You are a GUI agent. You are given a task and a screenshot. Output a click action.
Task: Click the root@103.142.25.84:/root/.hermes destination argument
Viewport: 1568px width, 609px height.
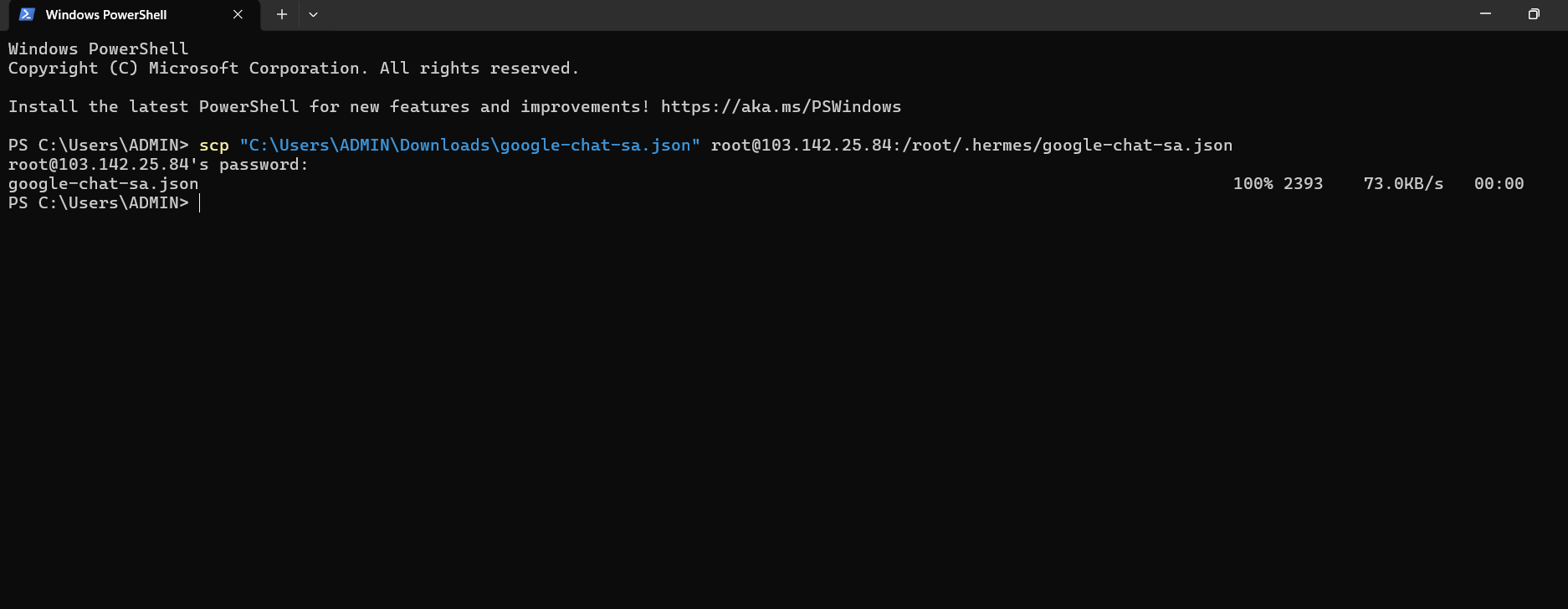(971, 145)
